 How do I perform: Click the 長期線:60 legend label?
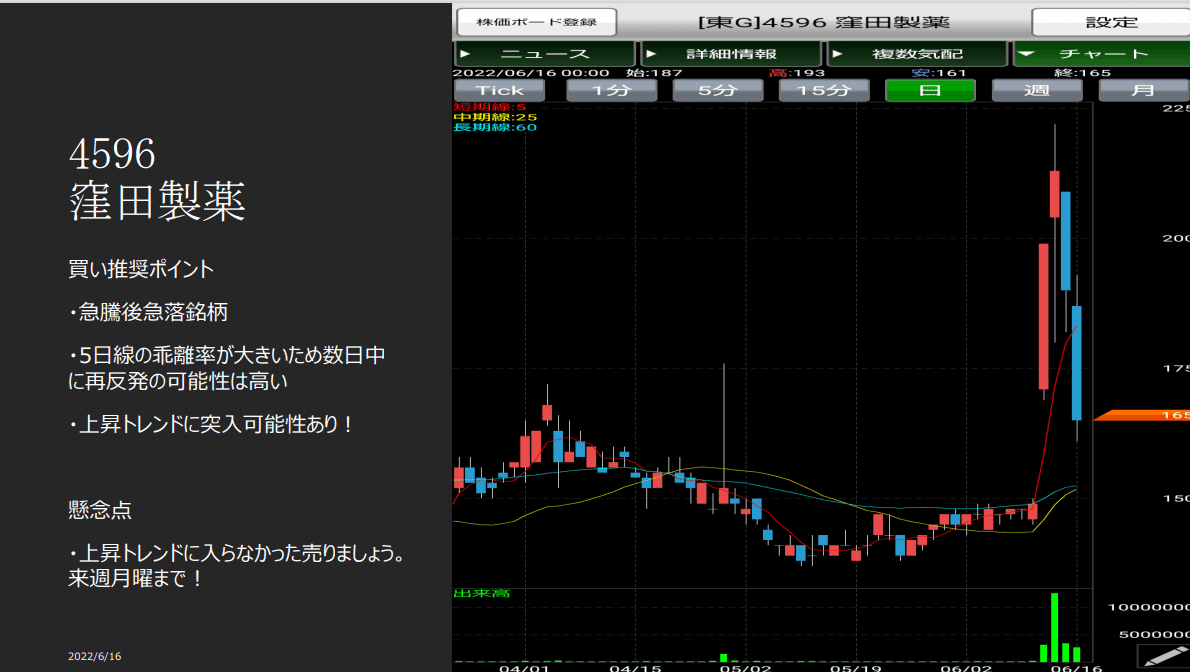point(495,127)
